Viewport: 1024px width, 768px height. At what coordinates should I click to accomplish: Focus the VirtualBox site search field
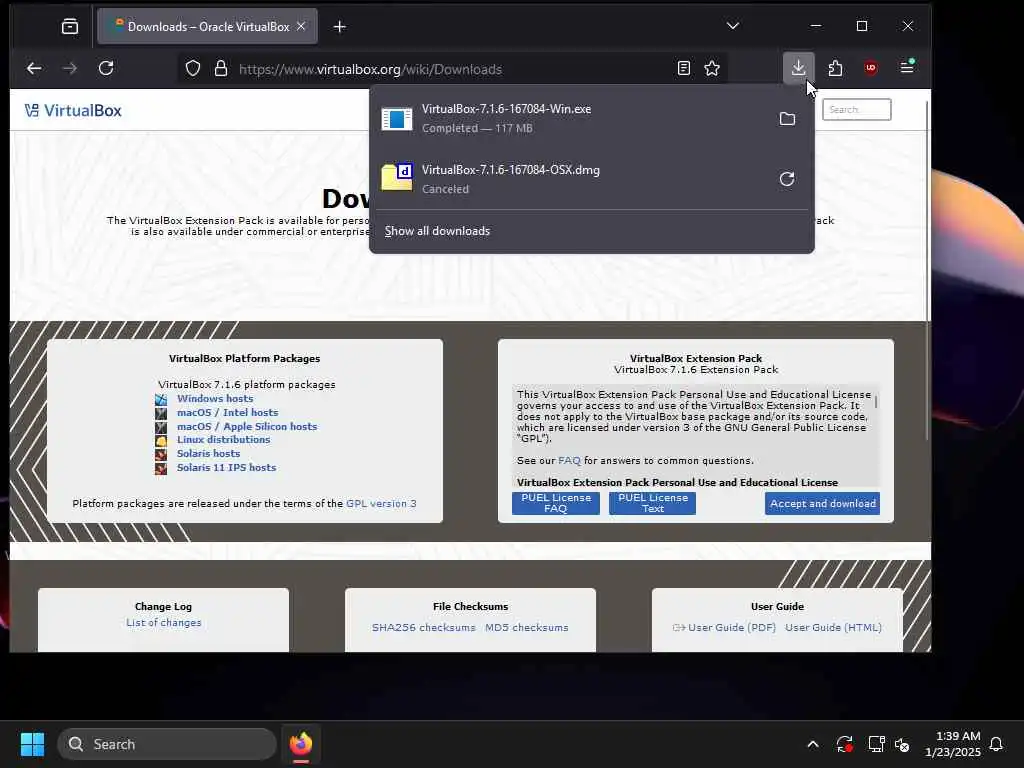tap(856, 110)
